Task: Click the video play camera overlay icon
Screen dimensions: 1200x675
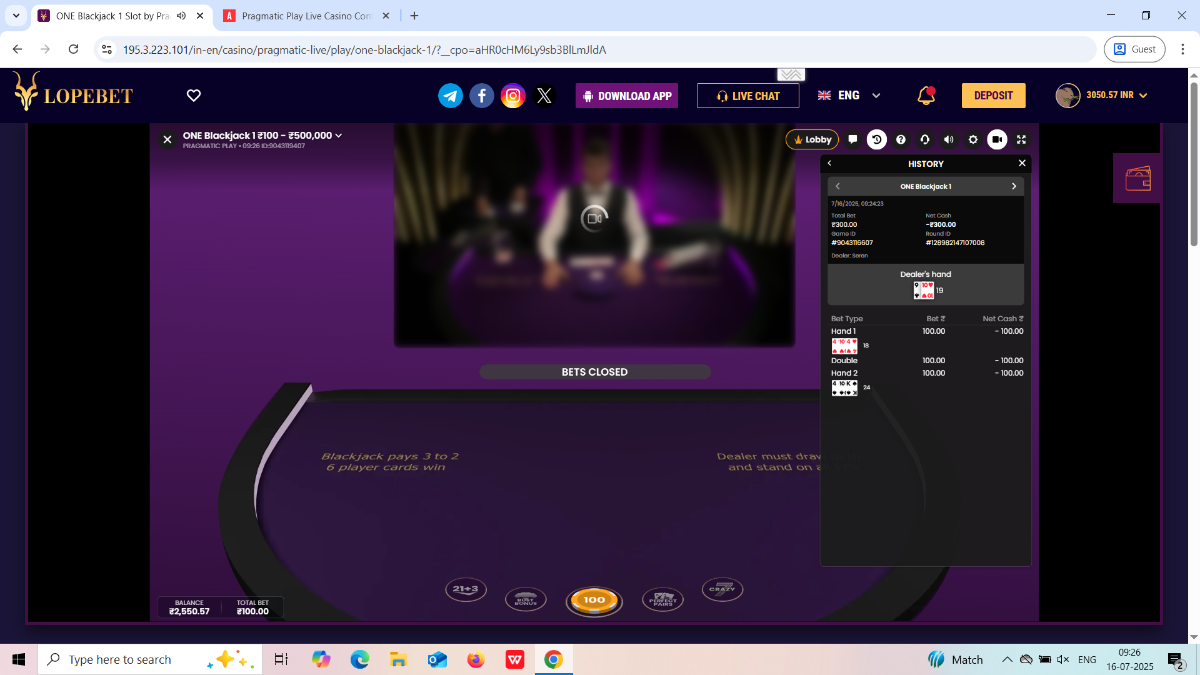Action: pyautogui.click(x=594, y=216)
